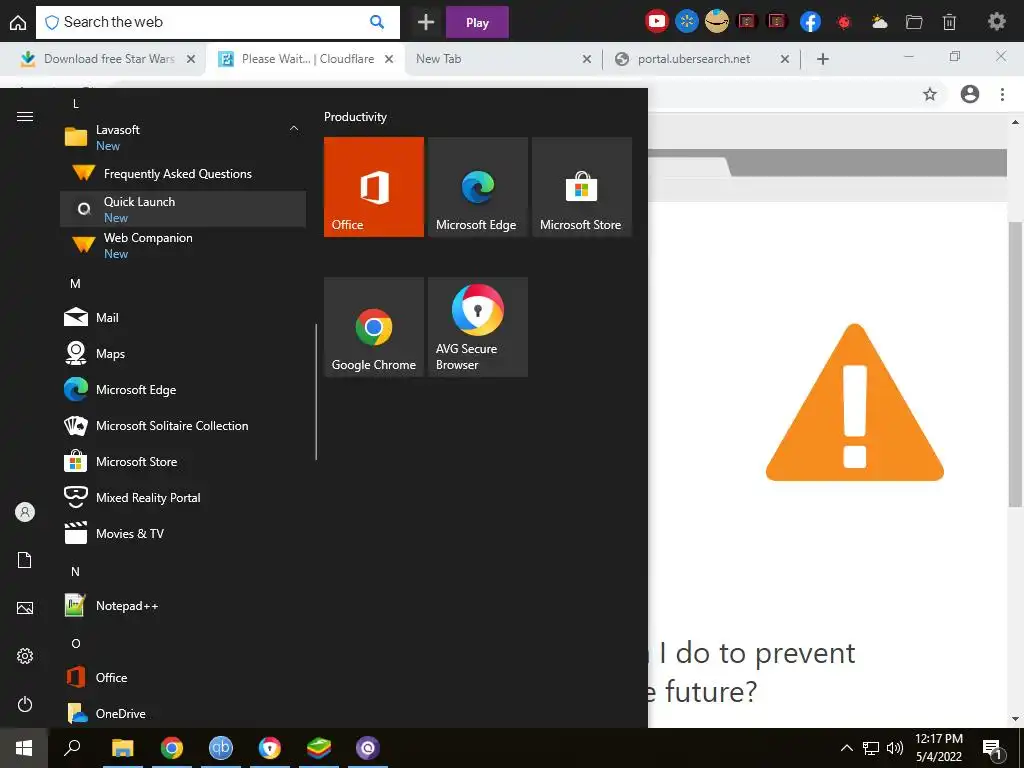
Task: Click the magnifier icon in search box
Action: click(377, 22)
